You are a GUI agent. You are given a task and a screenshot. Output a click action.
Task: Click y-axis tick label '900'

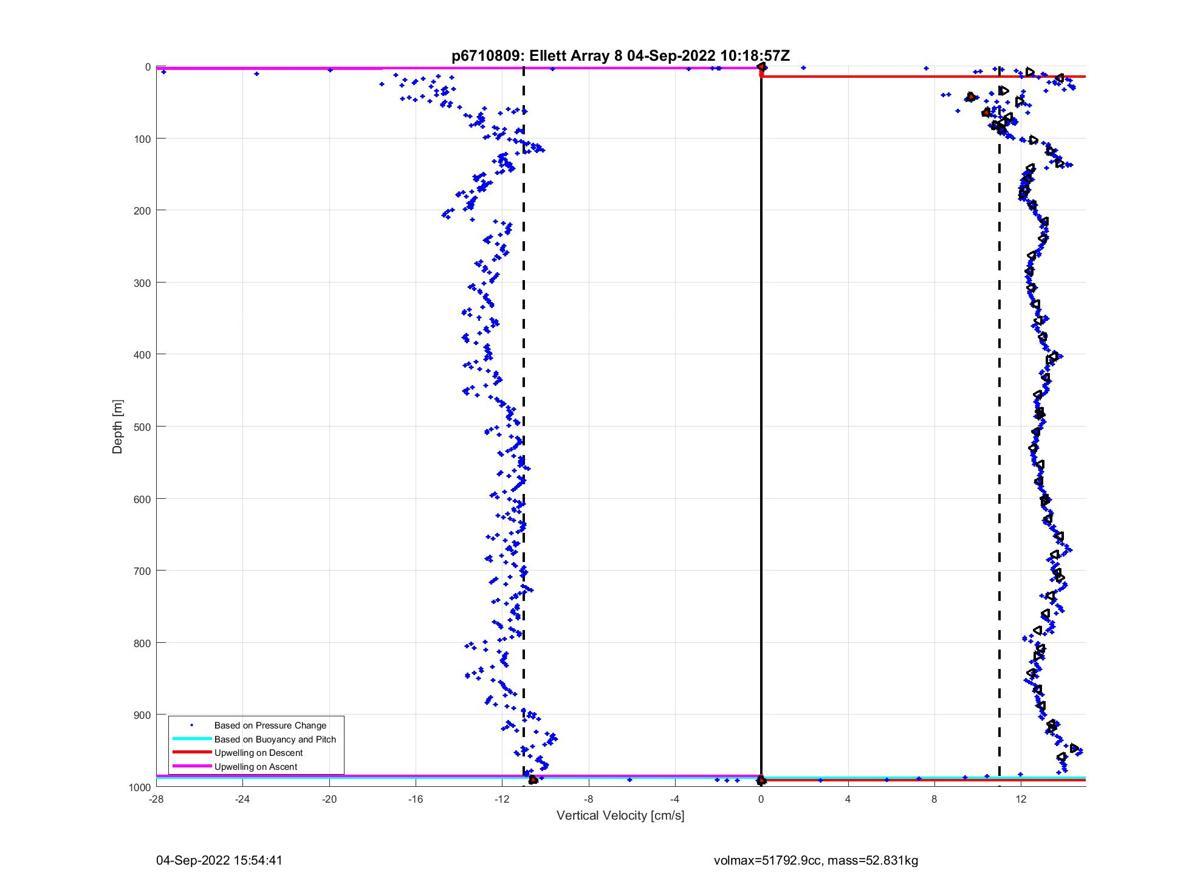(x=141, y=715)
